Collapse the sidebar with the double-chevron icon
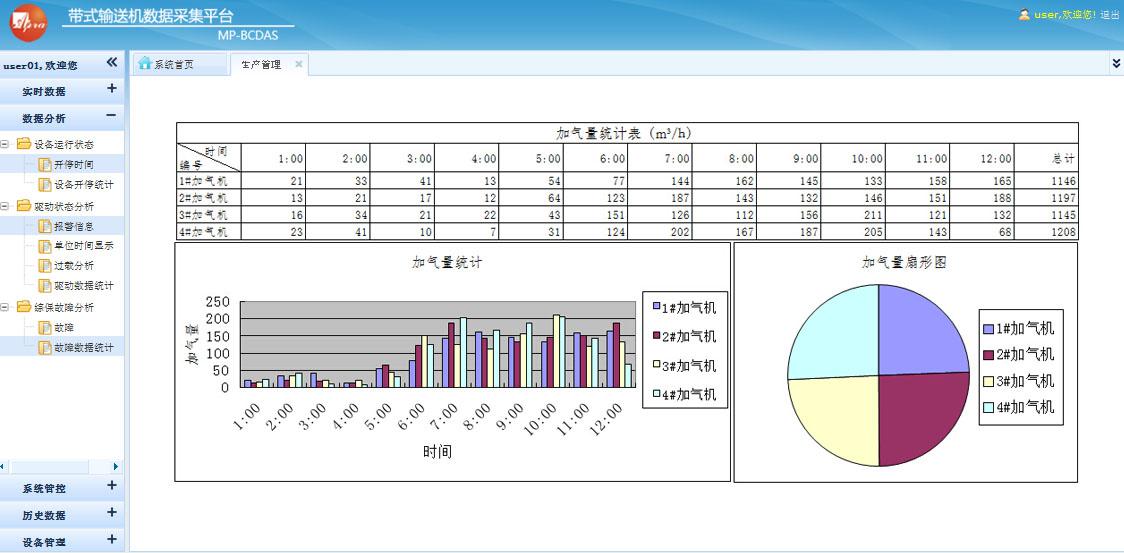1124x553 pixels. 112,62
